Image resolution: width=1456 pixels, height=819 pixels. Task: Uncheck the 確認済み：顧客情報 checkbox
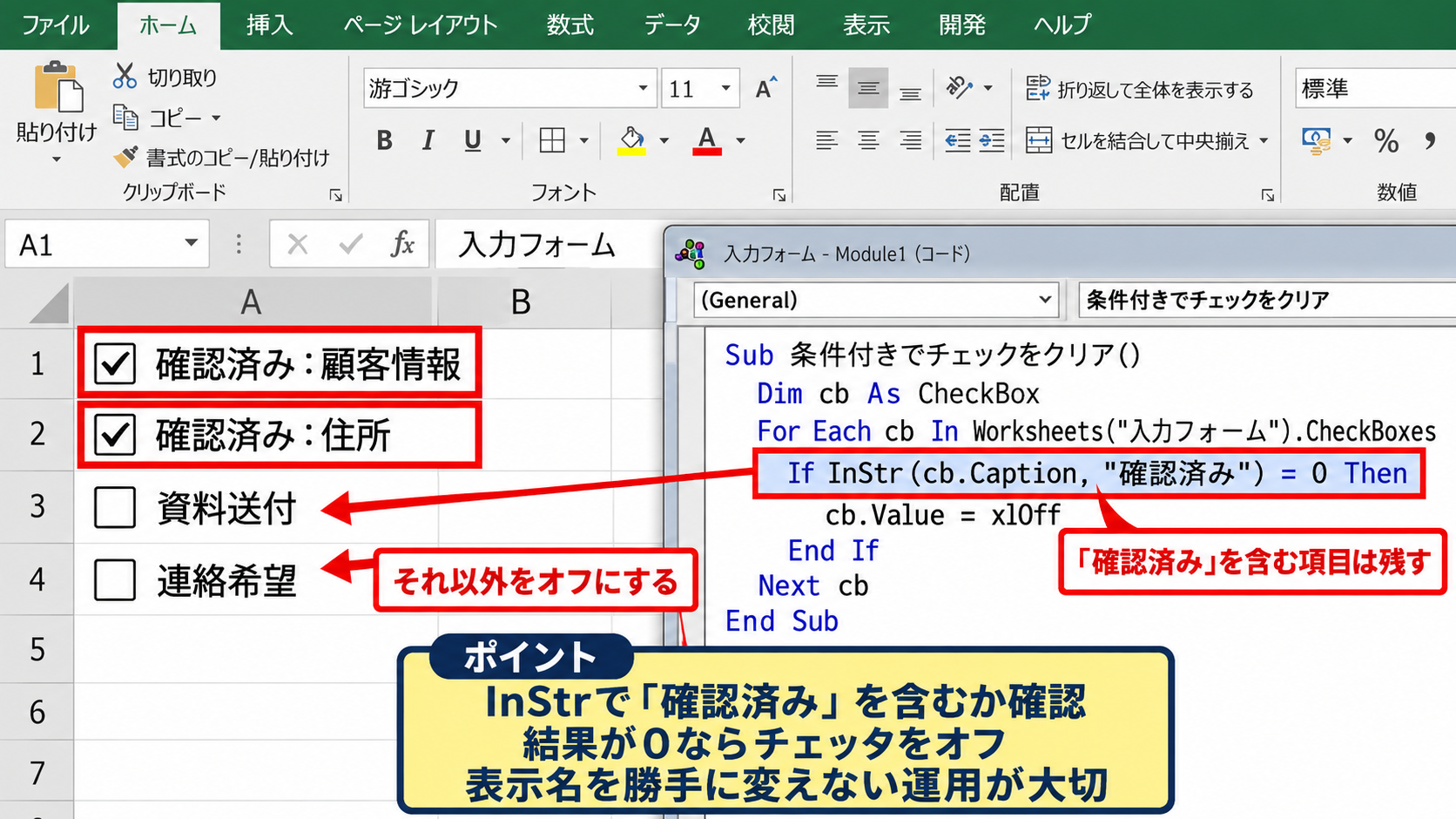coord(115,363)
